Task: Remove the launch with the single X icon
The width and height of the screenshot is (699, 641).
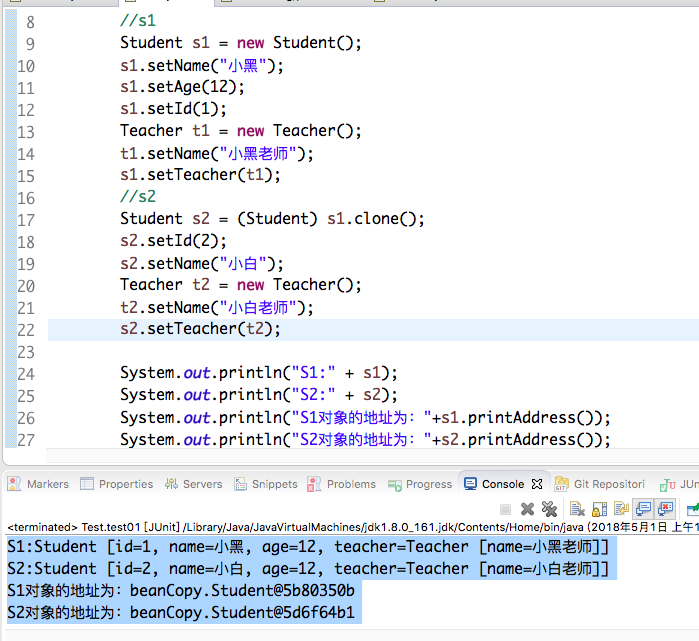Action: 527,509
